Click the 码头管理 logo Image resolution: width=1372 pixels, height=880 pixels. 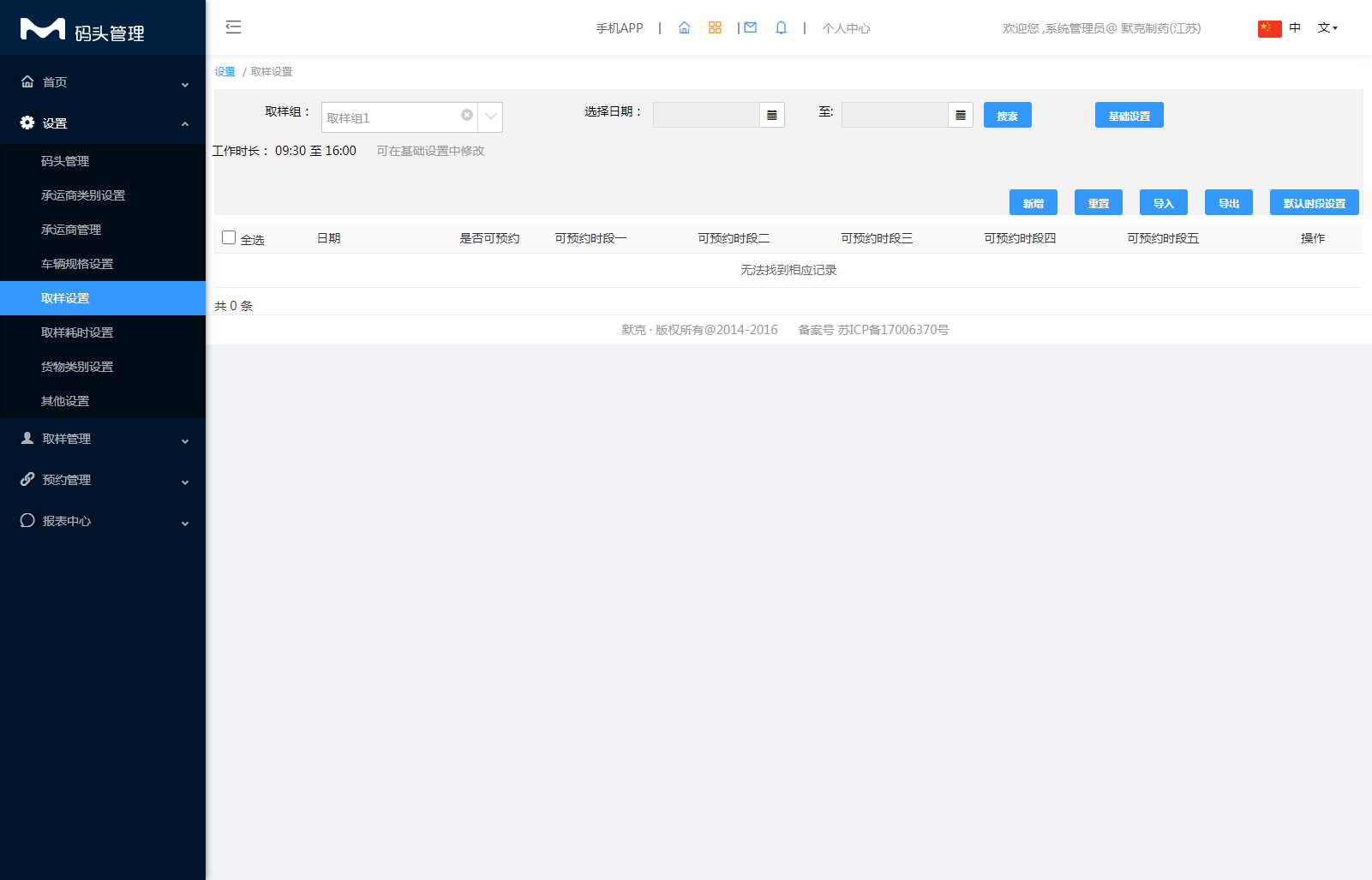pyautogui.click(x=82, y=31)
